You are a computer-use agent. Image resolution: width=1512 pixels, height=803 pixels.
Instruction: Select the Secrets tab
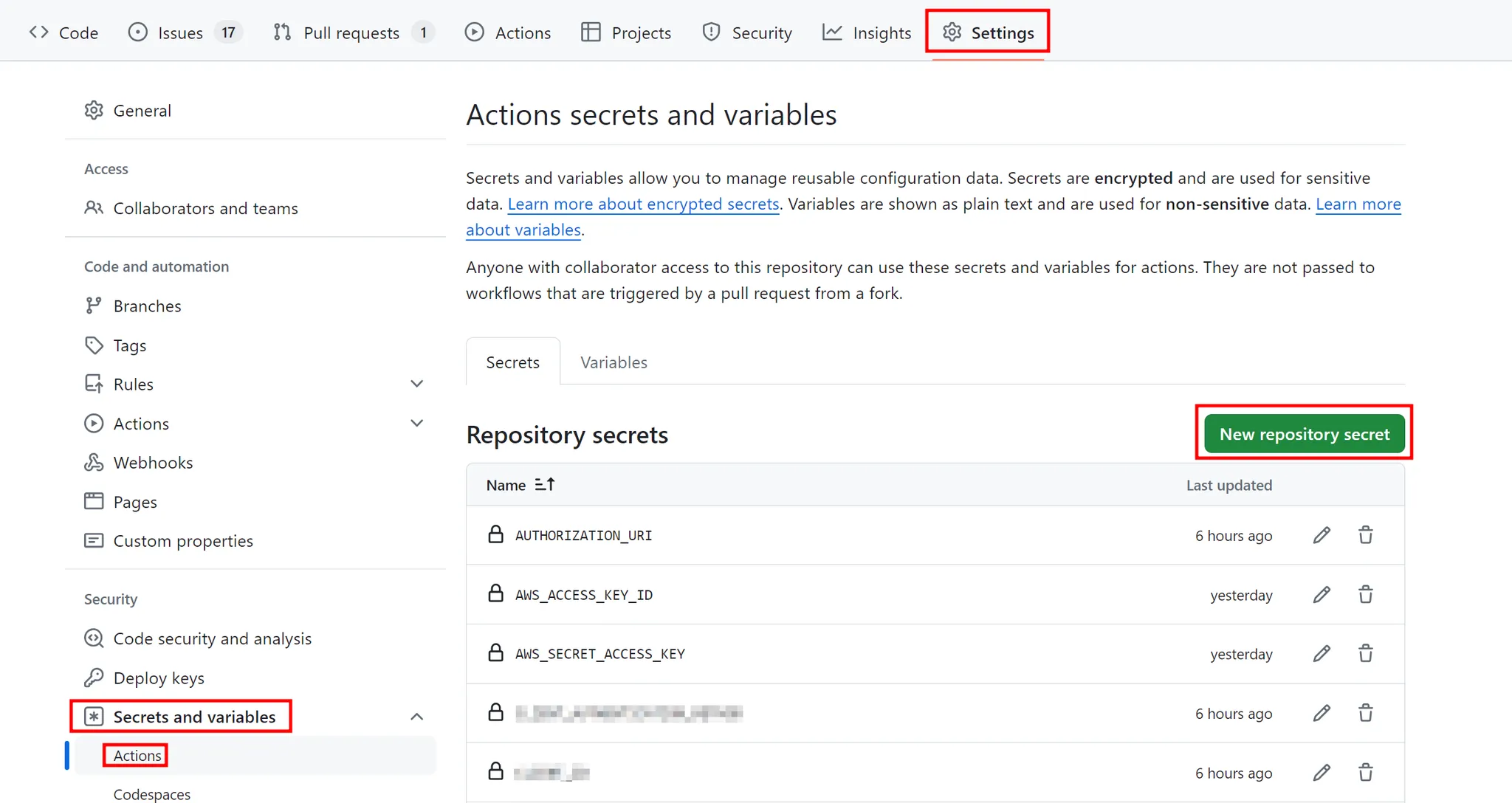512,362
